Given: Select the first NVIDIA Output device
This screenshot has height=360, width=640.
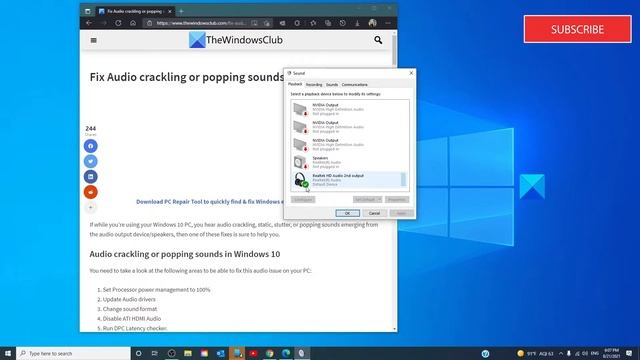Looking at the screenshot, I should click(x=349, y=109).
